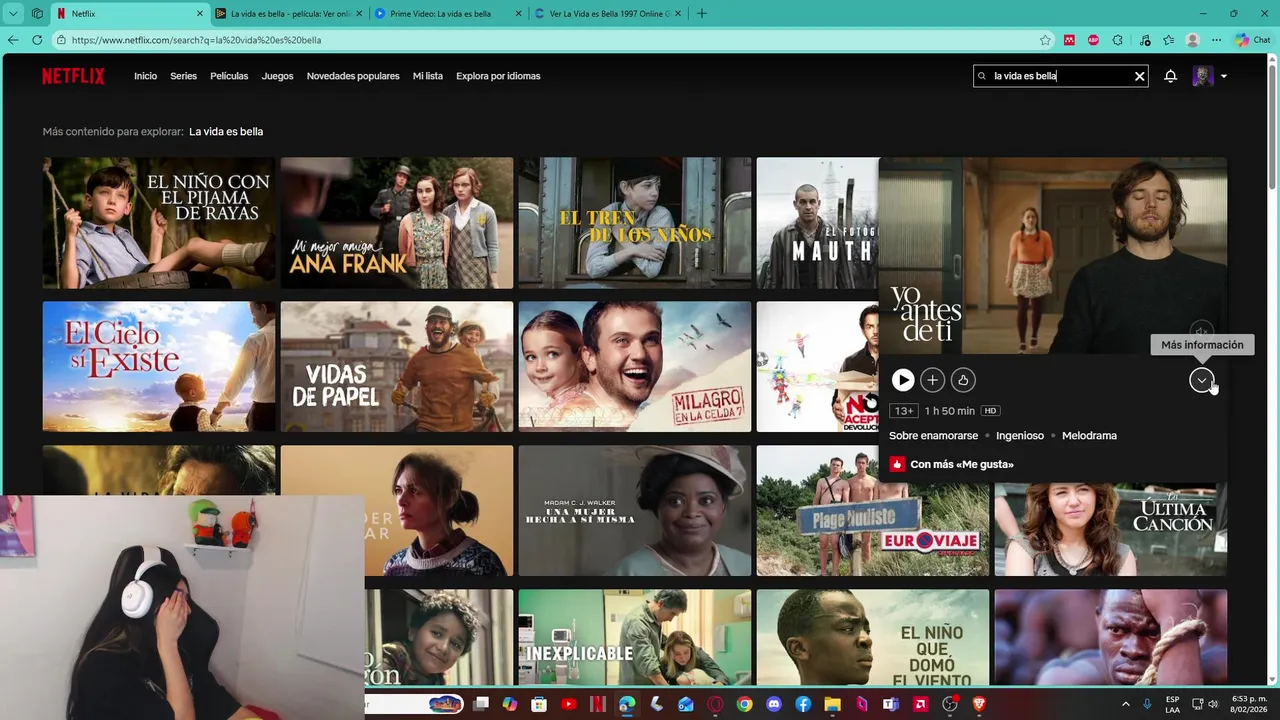Open browser Settings and more menu

coord(1216,40)
